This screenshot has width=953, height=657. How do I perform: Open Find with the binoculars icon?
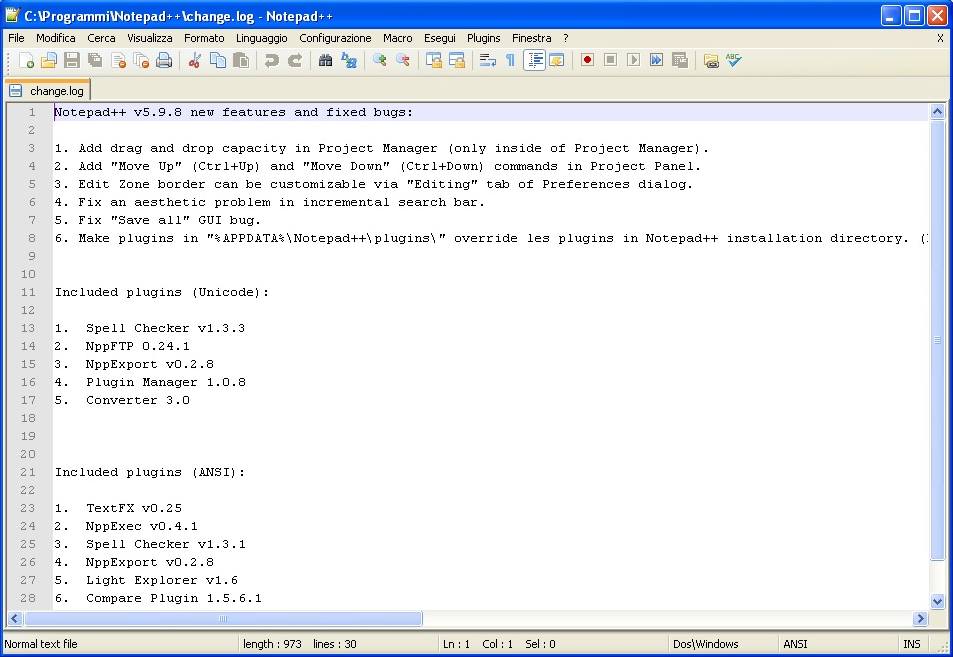tap(325, 60)
